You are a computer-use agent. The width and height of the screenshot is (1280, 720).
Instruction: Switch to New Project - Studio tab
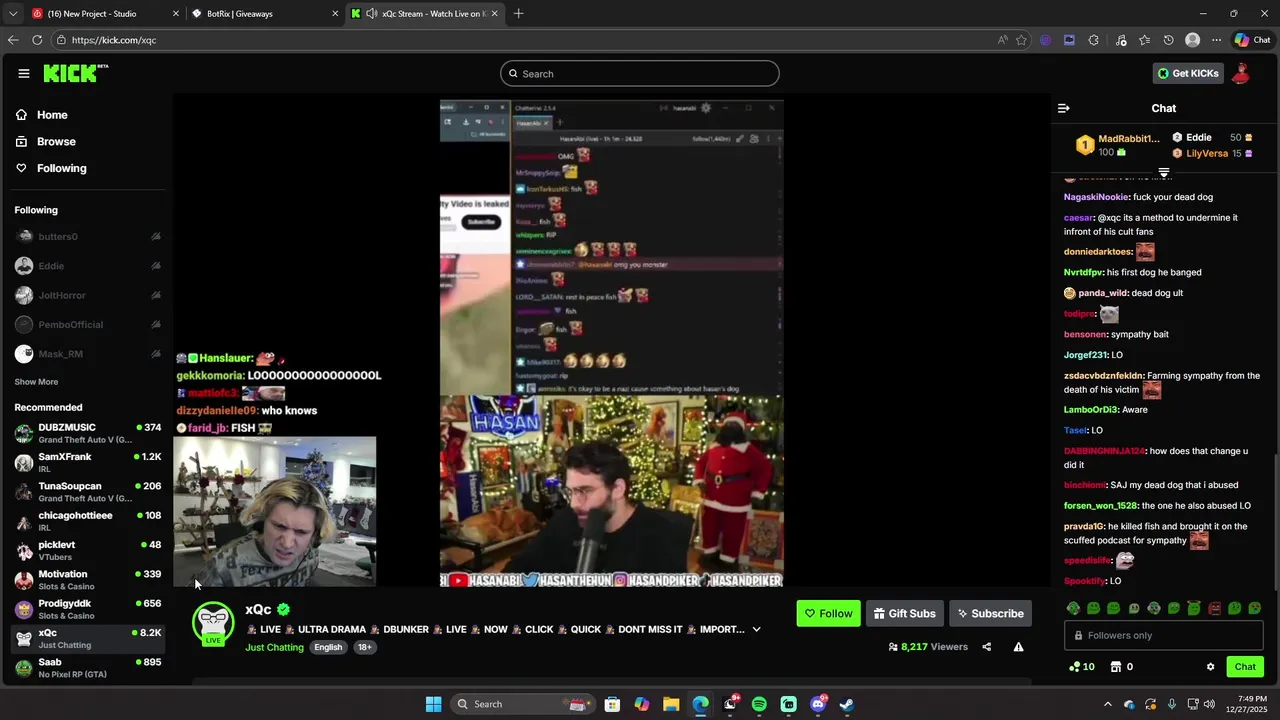point(104,14)
